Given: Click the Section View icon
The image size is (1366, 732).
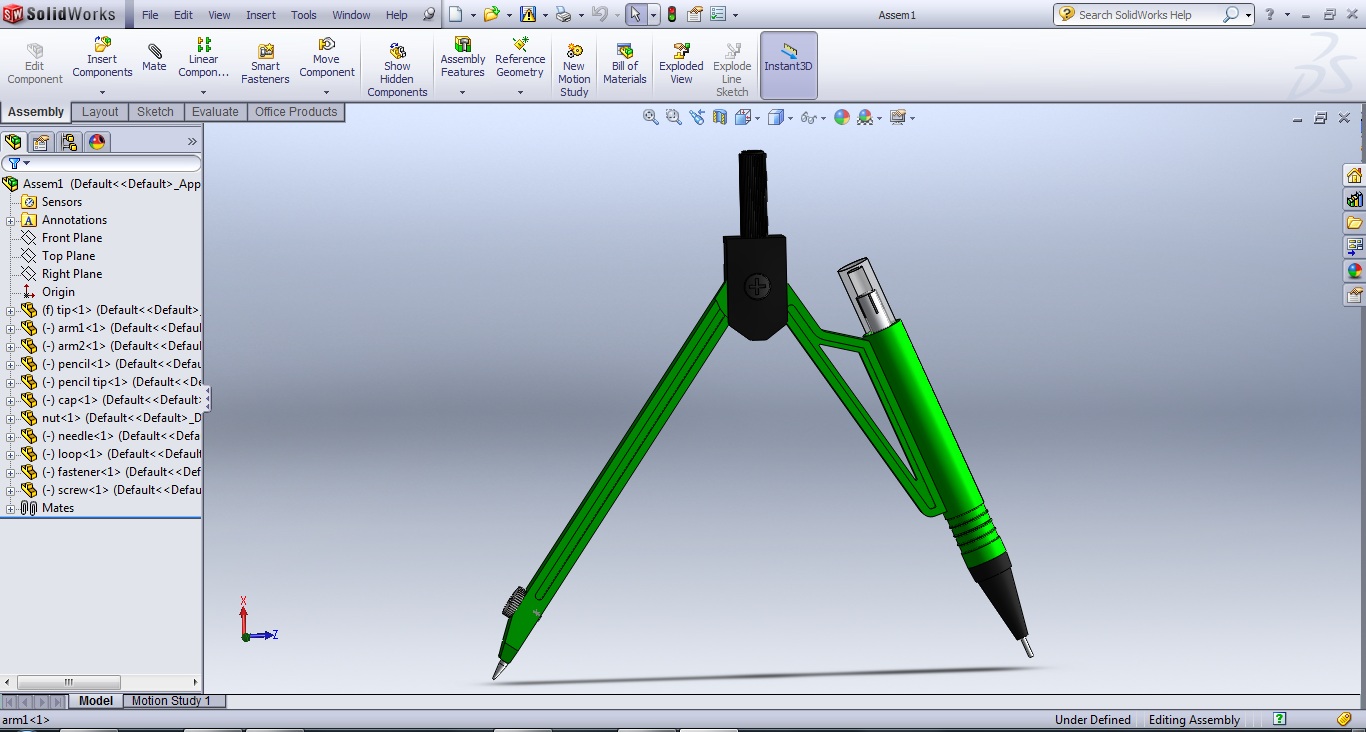Looking at the screenshot, I should tap(719, 117).
